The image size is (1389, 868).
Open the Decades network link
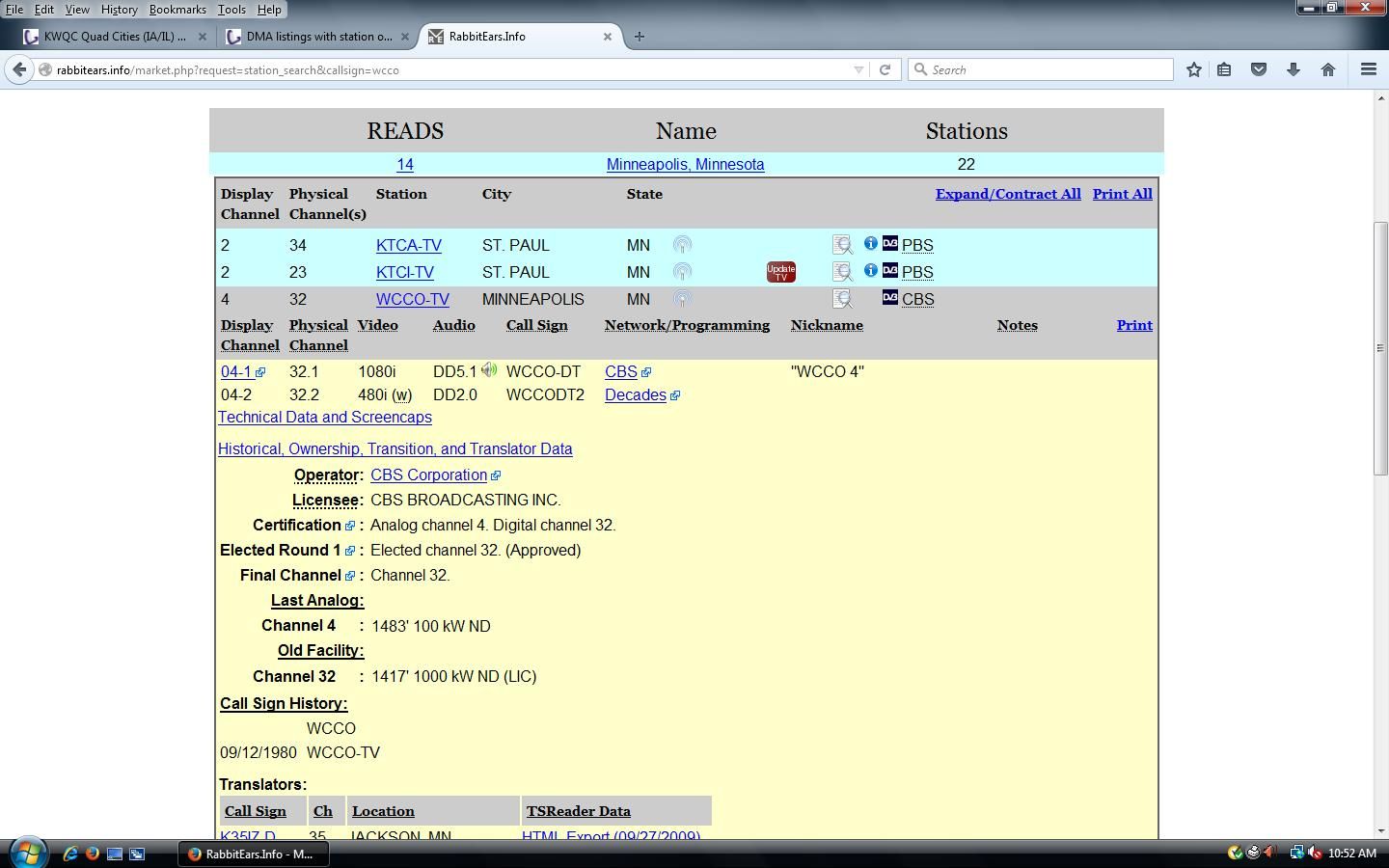(635, 395)
